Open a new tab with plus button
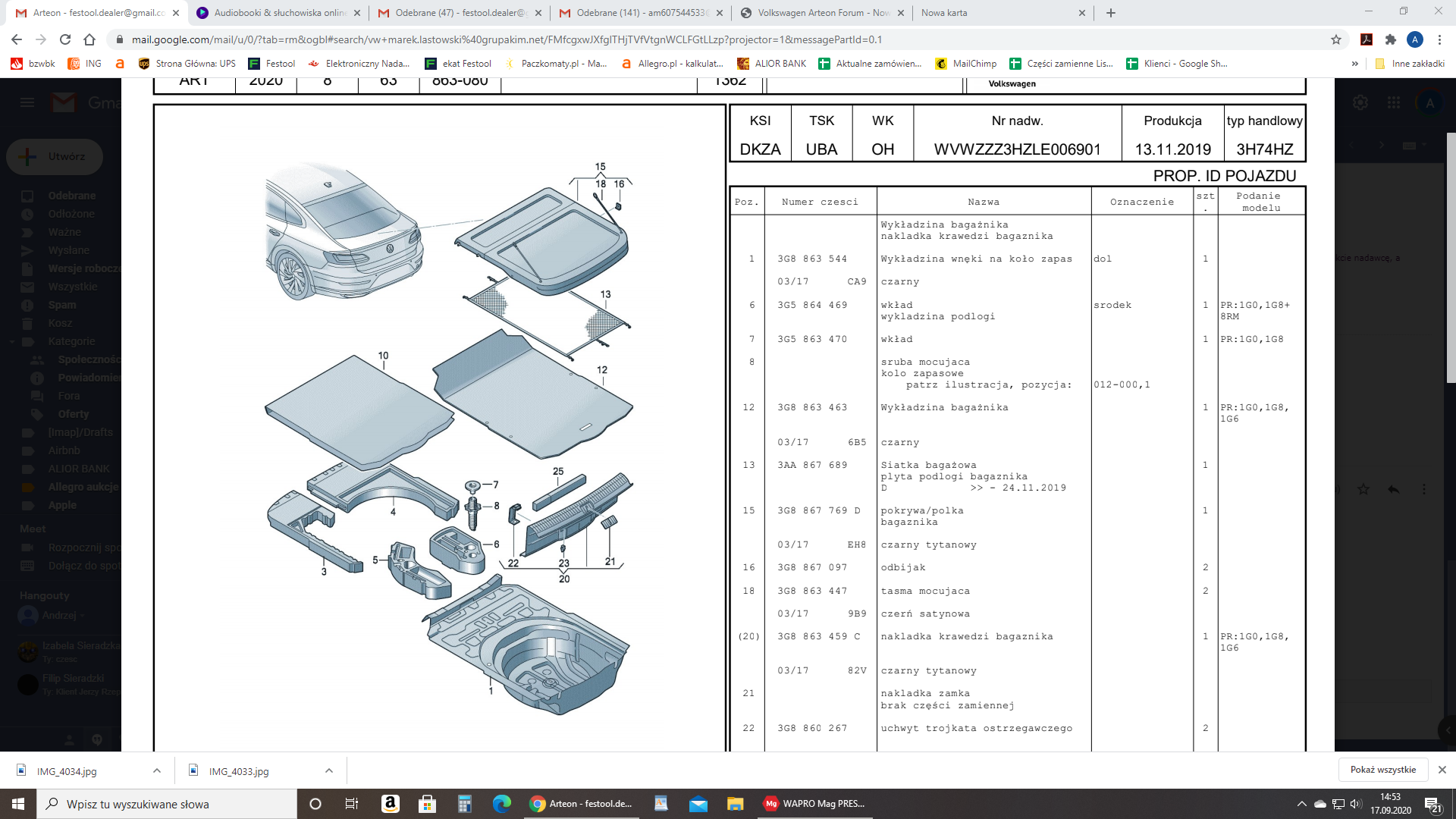 tap(1111, 13)
